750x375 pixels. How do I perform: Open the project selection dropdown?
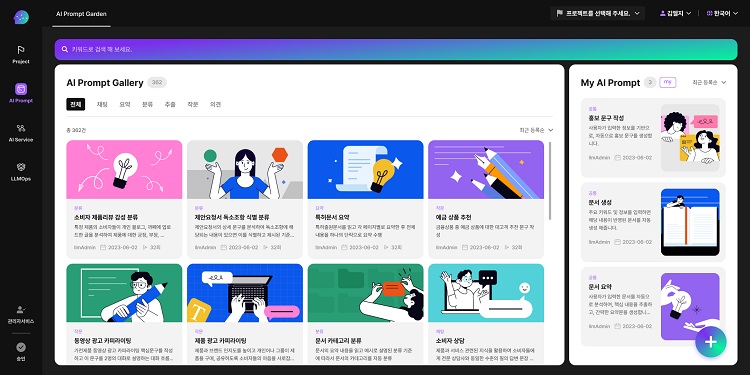tap(597, 13)
